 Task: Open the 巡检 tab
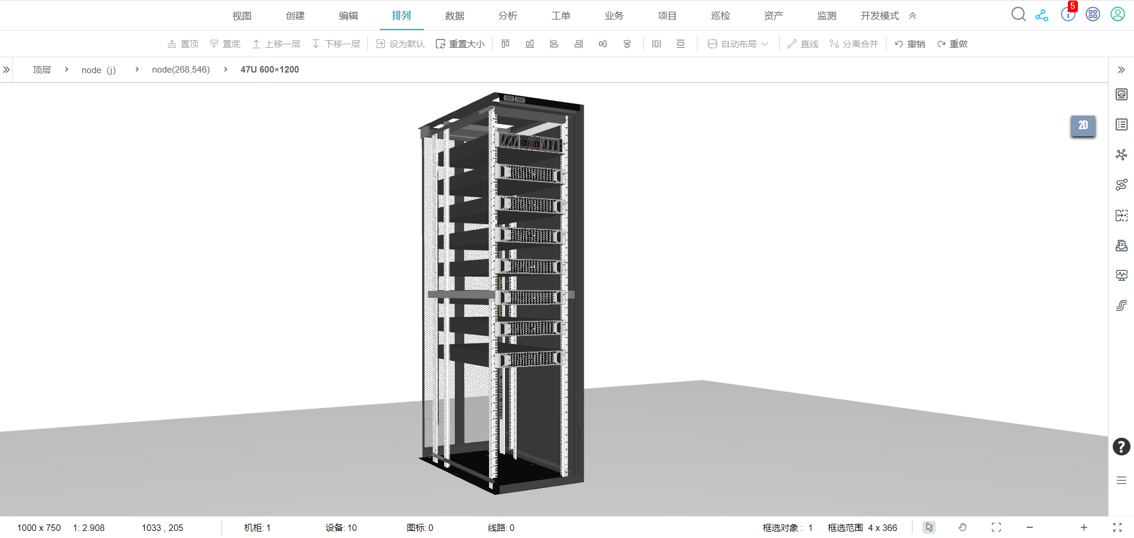point(720,16)
